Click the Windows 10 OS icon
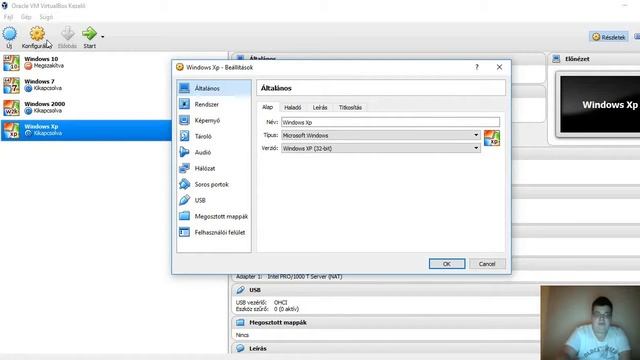The image size is (640, 360). click(11, 63)
